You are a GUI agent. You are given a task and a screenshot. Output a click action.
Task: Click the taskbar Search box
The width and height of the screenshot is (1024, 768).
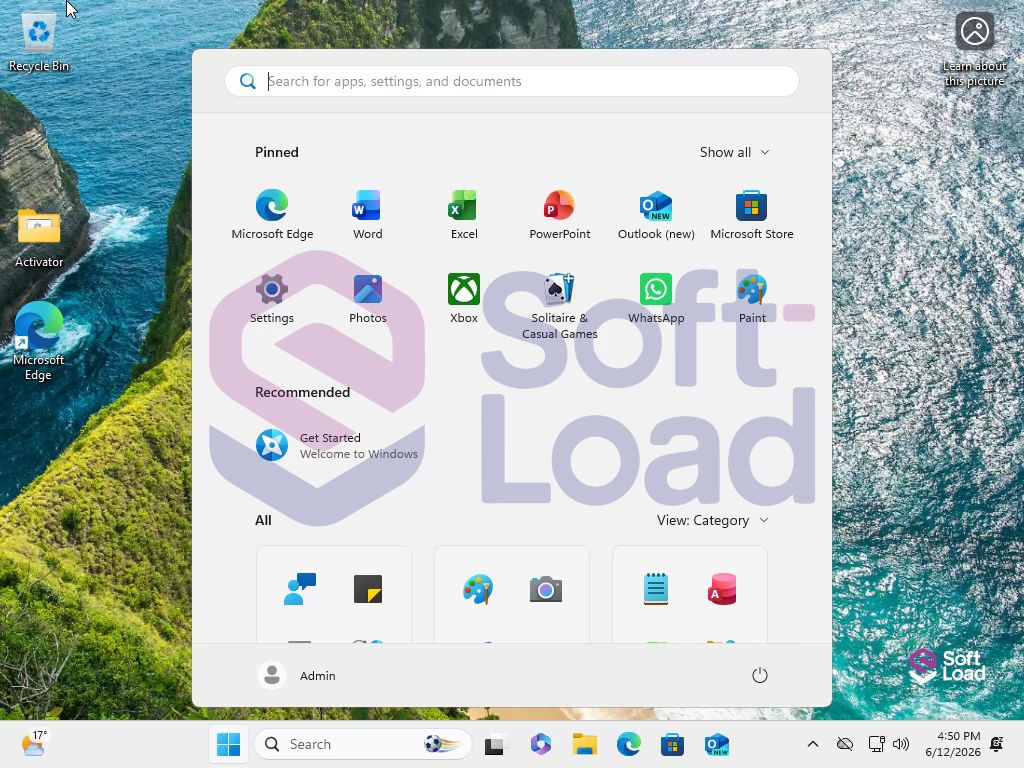tap(362, 744)
